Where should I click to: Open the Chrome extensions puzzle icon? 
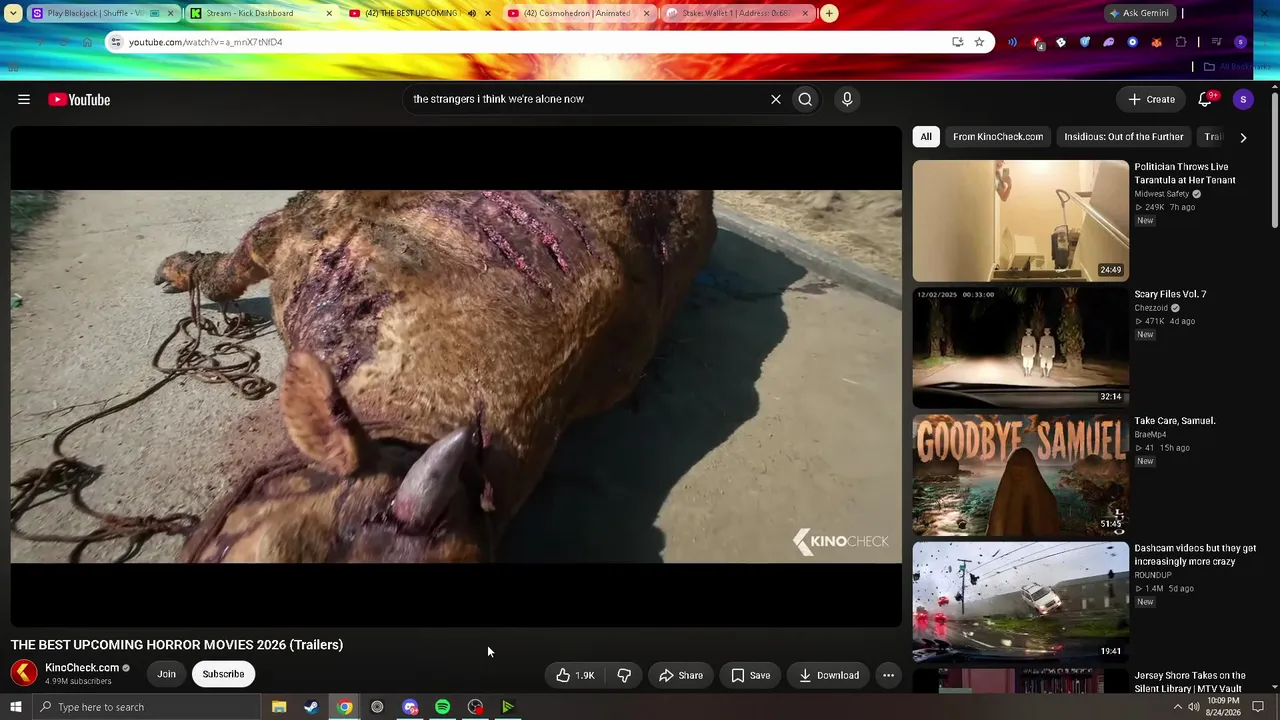coord(1181,42)
